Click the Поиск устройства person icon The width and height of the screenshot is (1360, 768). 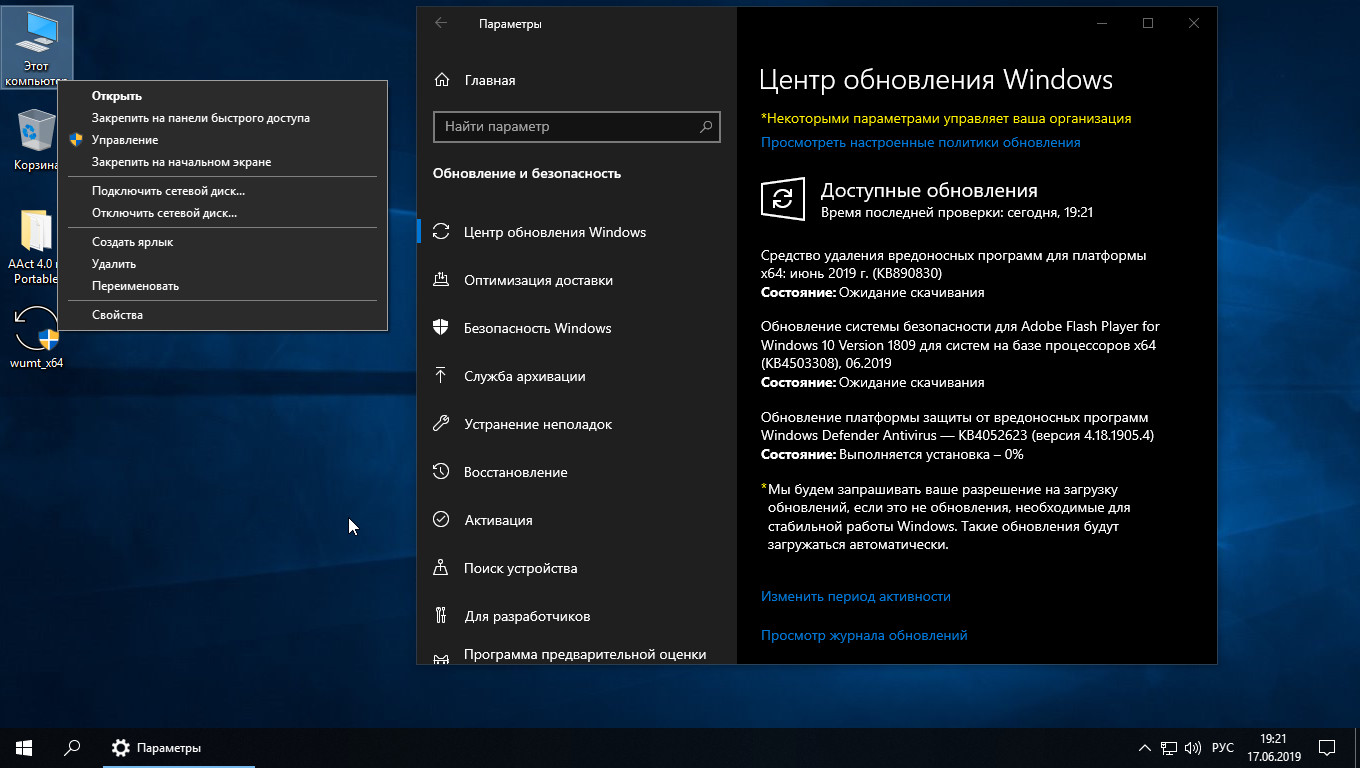(441, 568)
